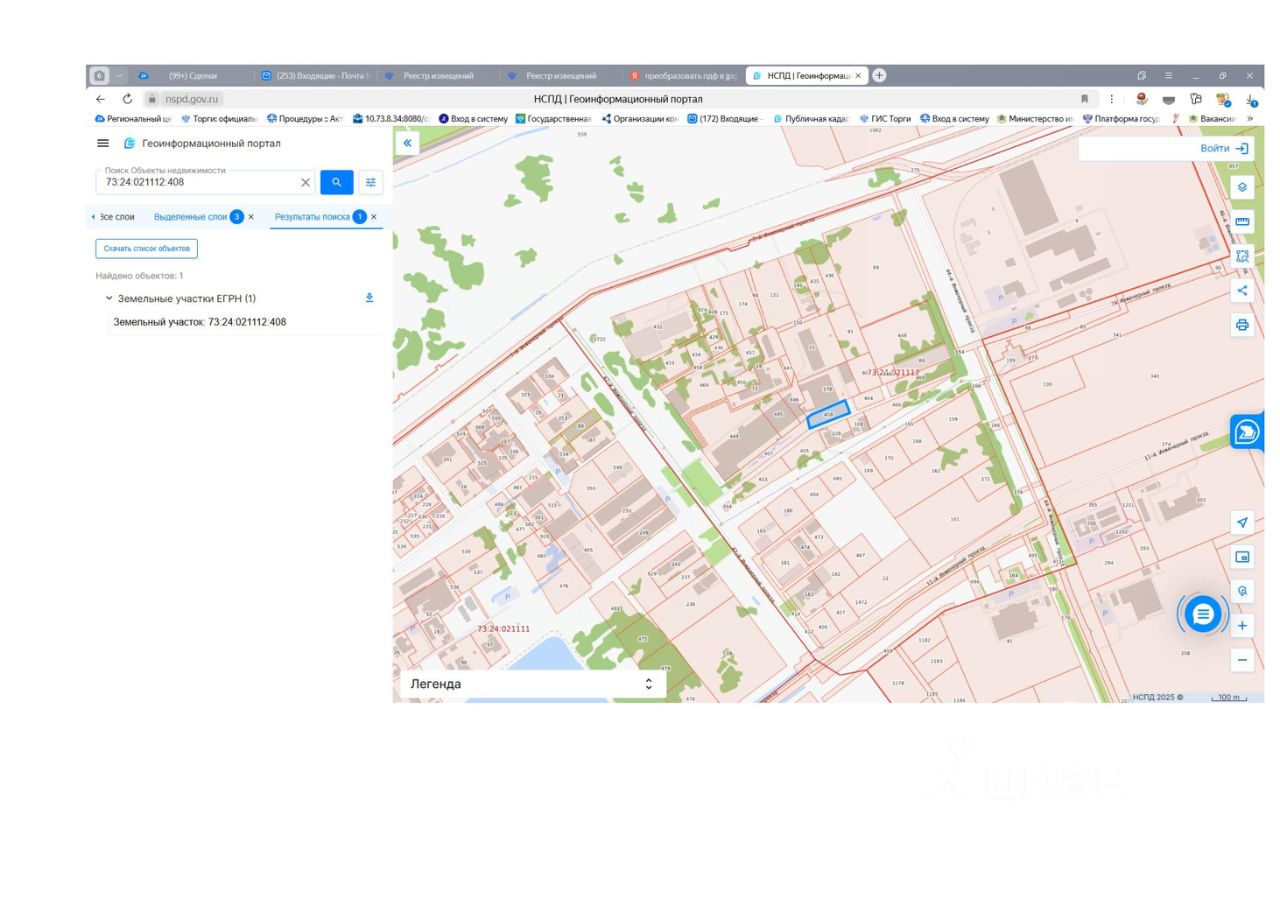Click Войти login button
Screen dimensions: 1280x905
[x=1223, y=148]
